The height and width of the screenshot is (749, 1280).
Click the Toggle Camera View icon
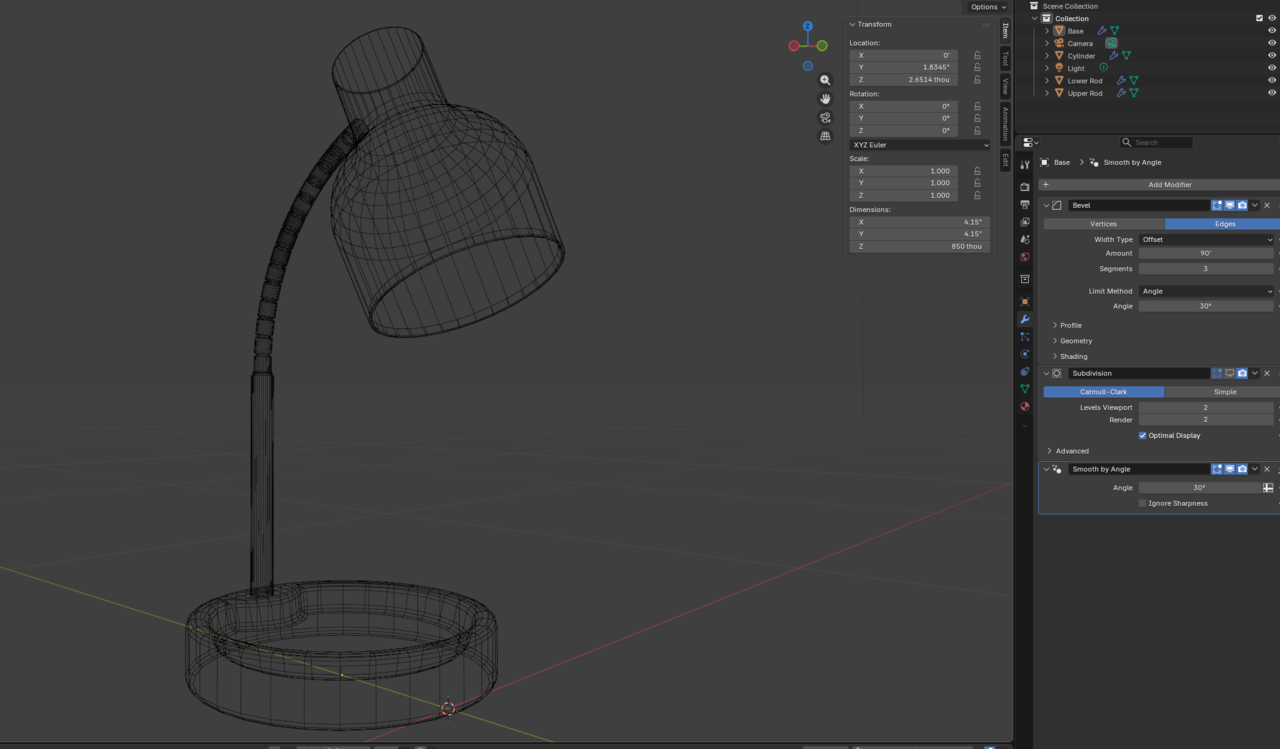(x=824, y=117)
